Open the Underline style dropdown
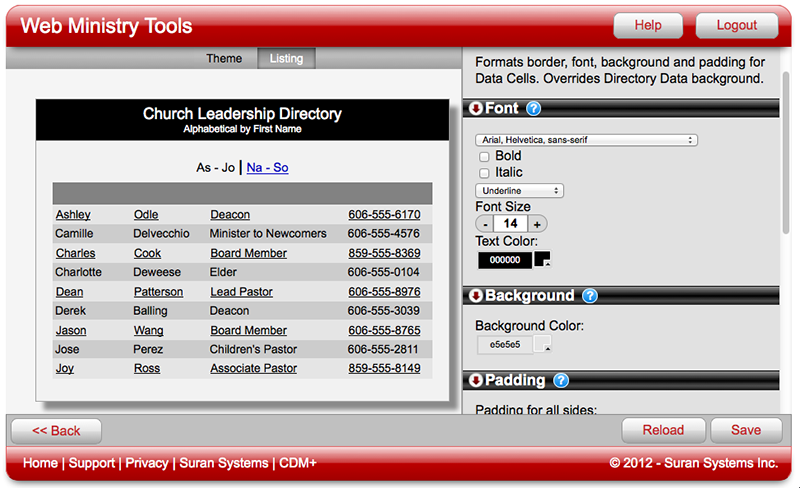 click(520, 191)
